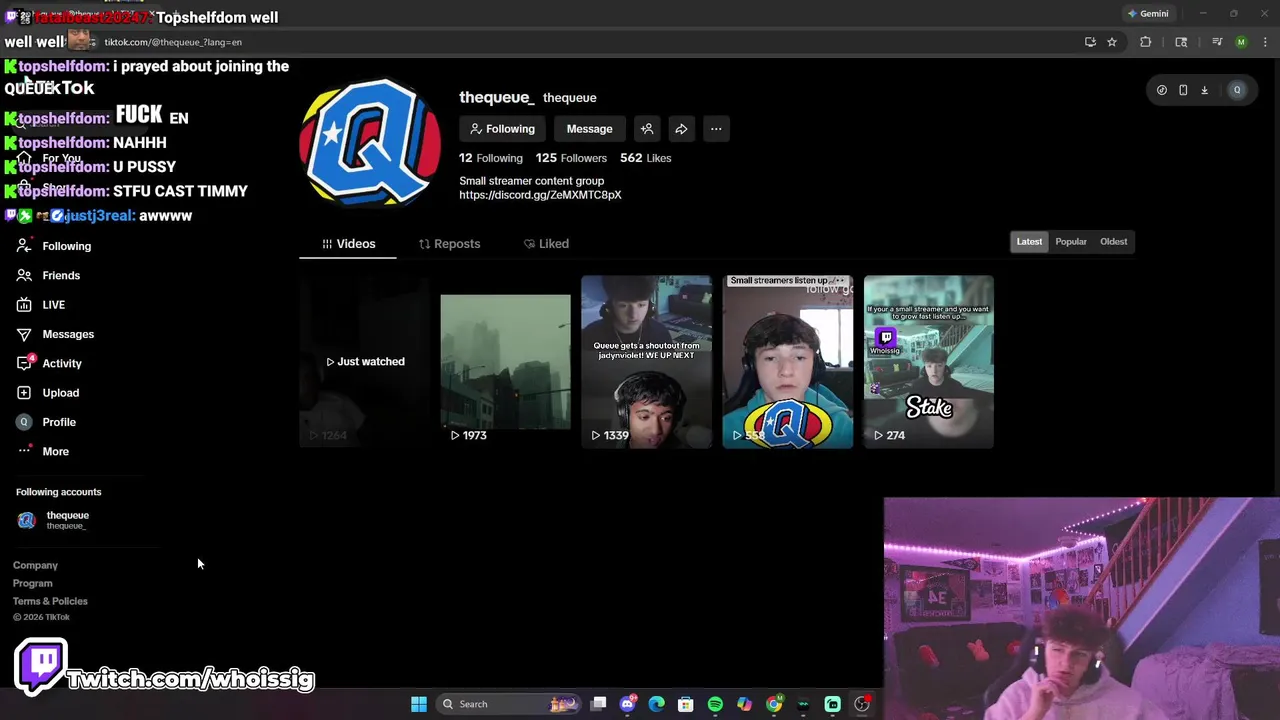Expand the Program footer section
The image size is (1280, 720).
point(33,584)
